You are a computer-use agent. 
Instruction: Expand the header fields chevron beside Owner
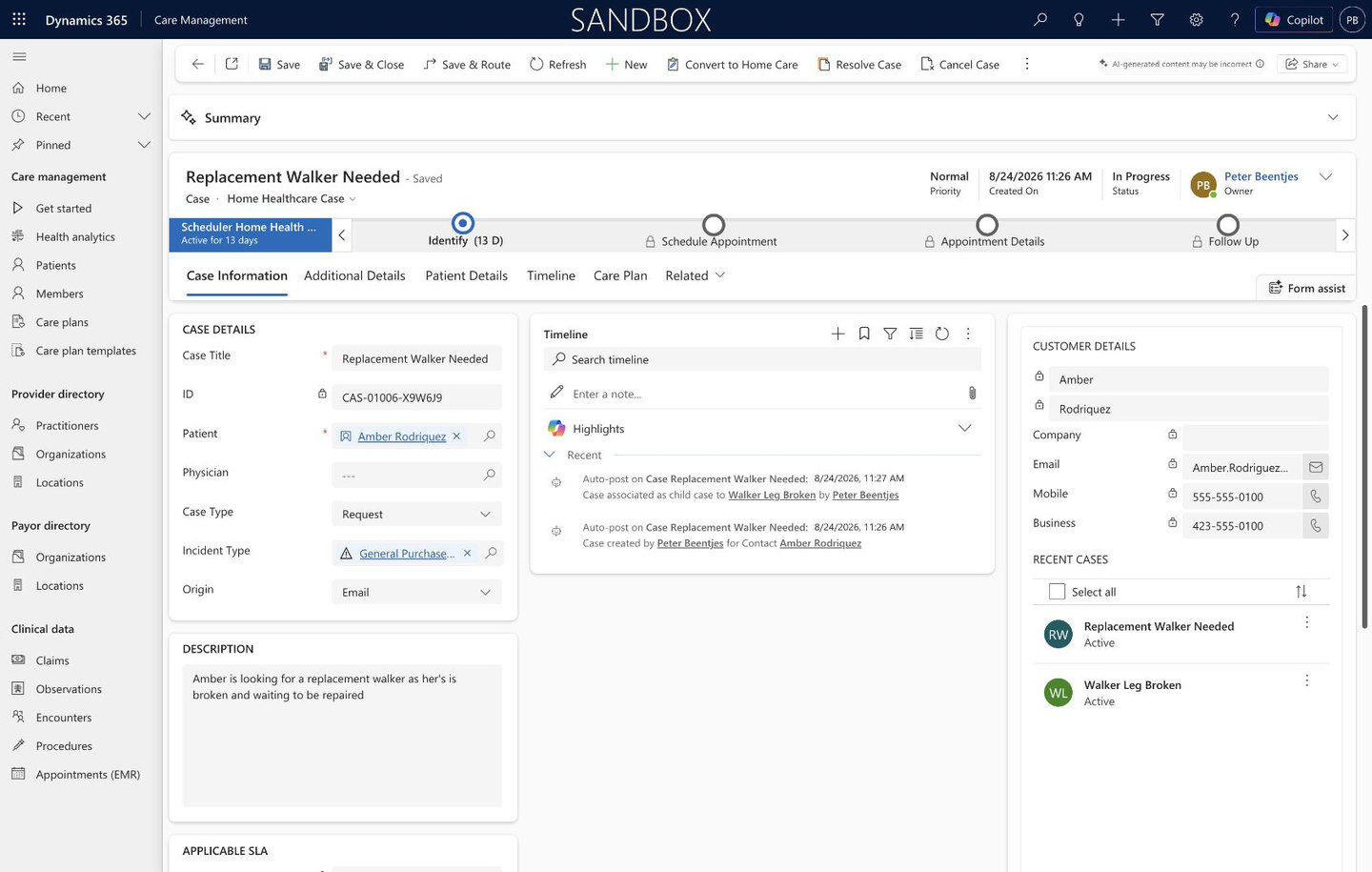1325,177
